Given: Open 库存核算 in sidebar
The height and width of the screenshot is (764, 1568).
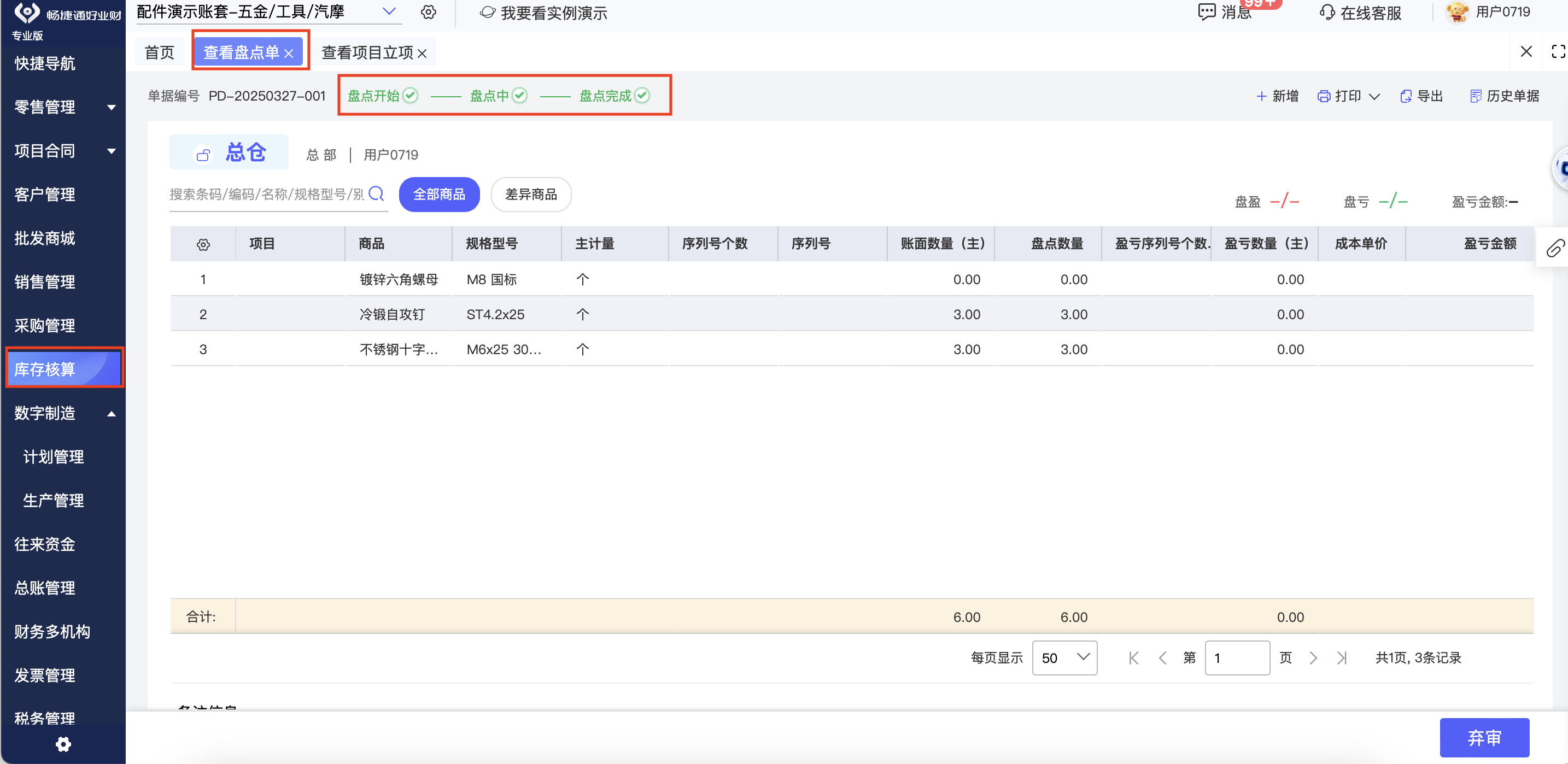Looking at the screenshot, I should click(x=63, y=369).
